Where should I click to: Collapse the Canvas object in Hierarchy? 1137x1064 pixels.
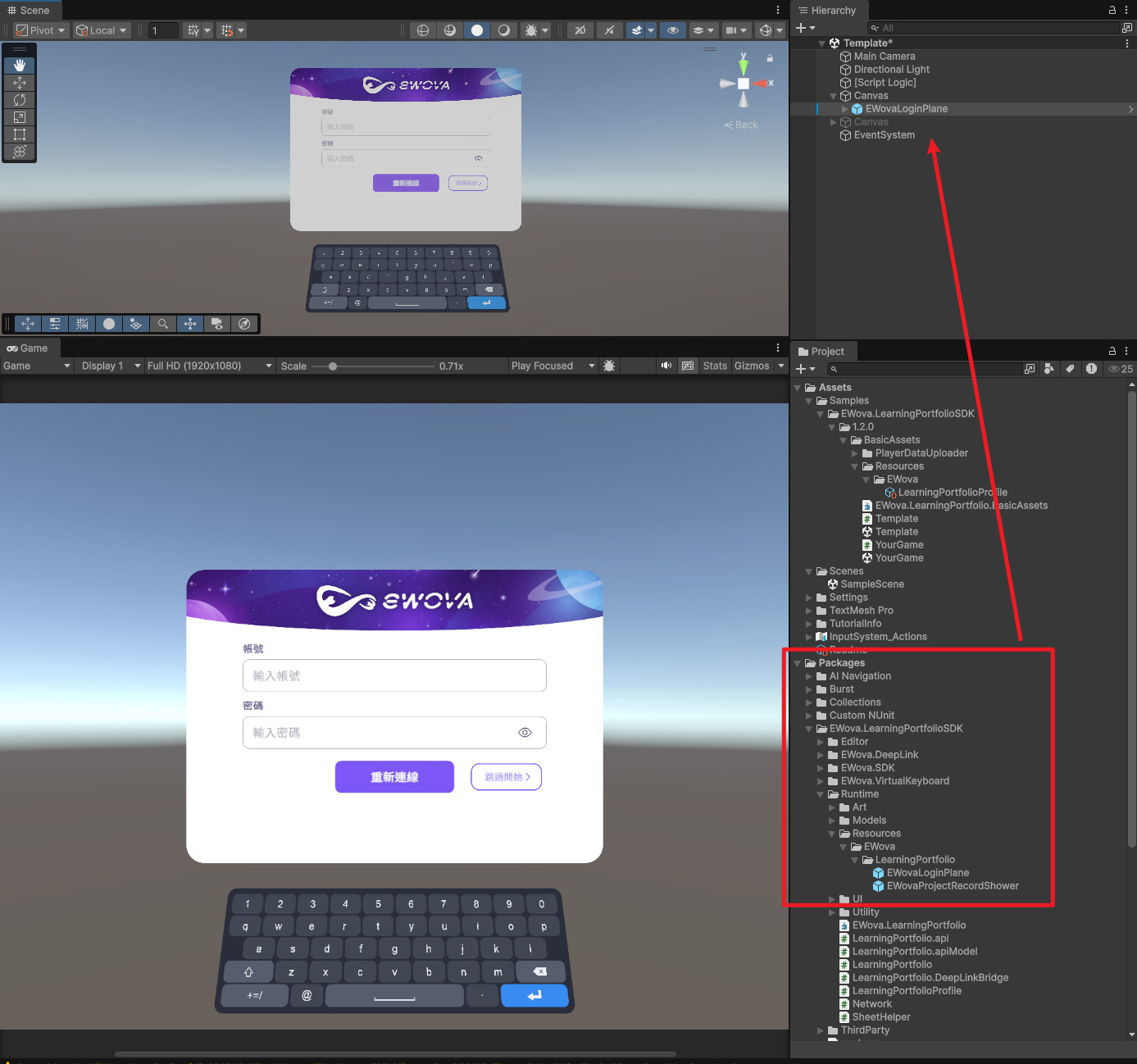834,96
